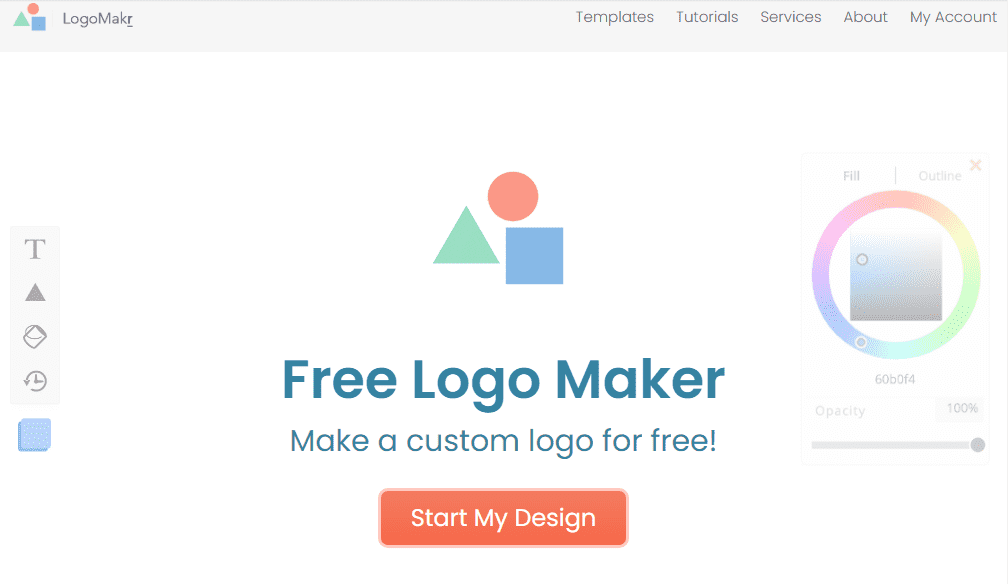Click the opacity slider handle
The image size is (1008, 584).
coord(978,445)
